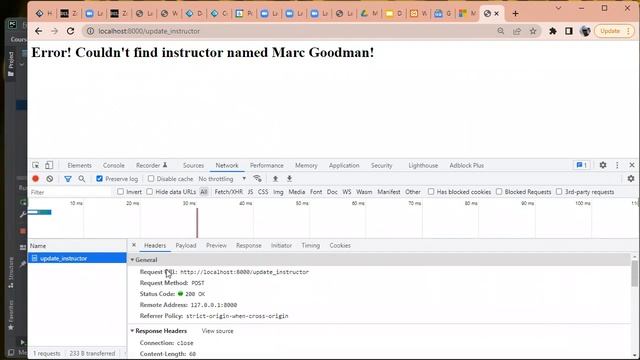Filter requests by CSS
The image size is (640, 360).
(263, 191)
